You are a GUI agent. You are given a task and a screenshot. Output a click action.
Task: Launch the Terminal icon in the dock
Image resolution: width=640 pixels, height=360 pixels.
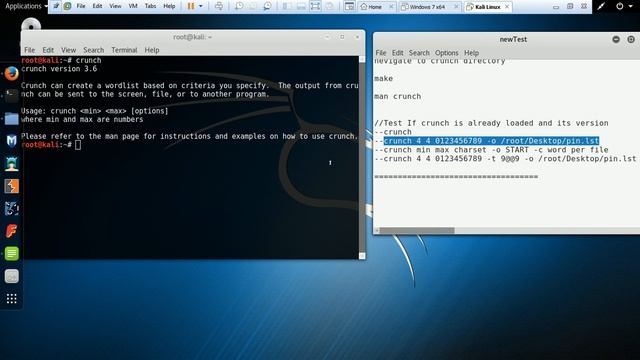pyautogui.click(x=11, y=96)
